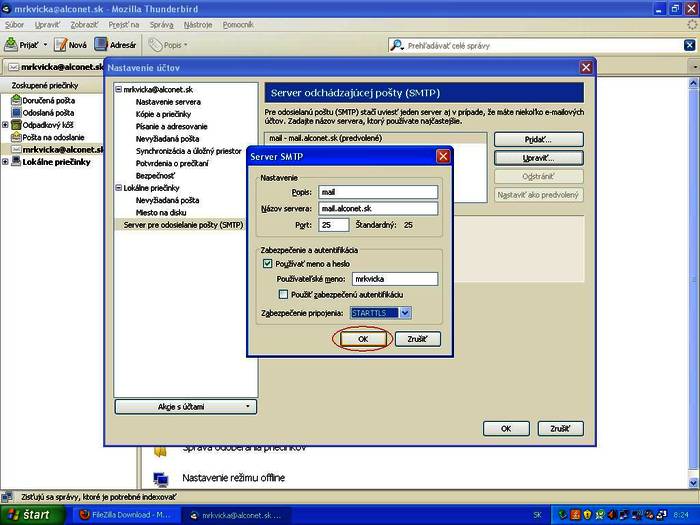Viewport: 700px width, 525px height.
Task: Select mail - mail.alconet.sk (predvolené) list entry
Action: click(x=375, y=138)
